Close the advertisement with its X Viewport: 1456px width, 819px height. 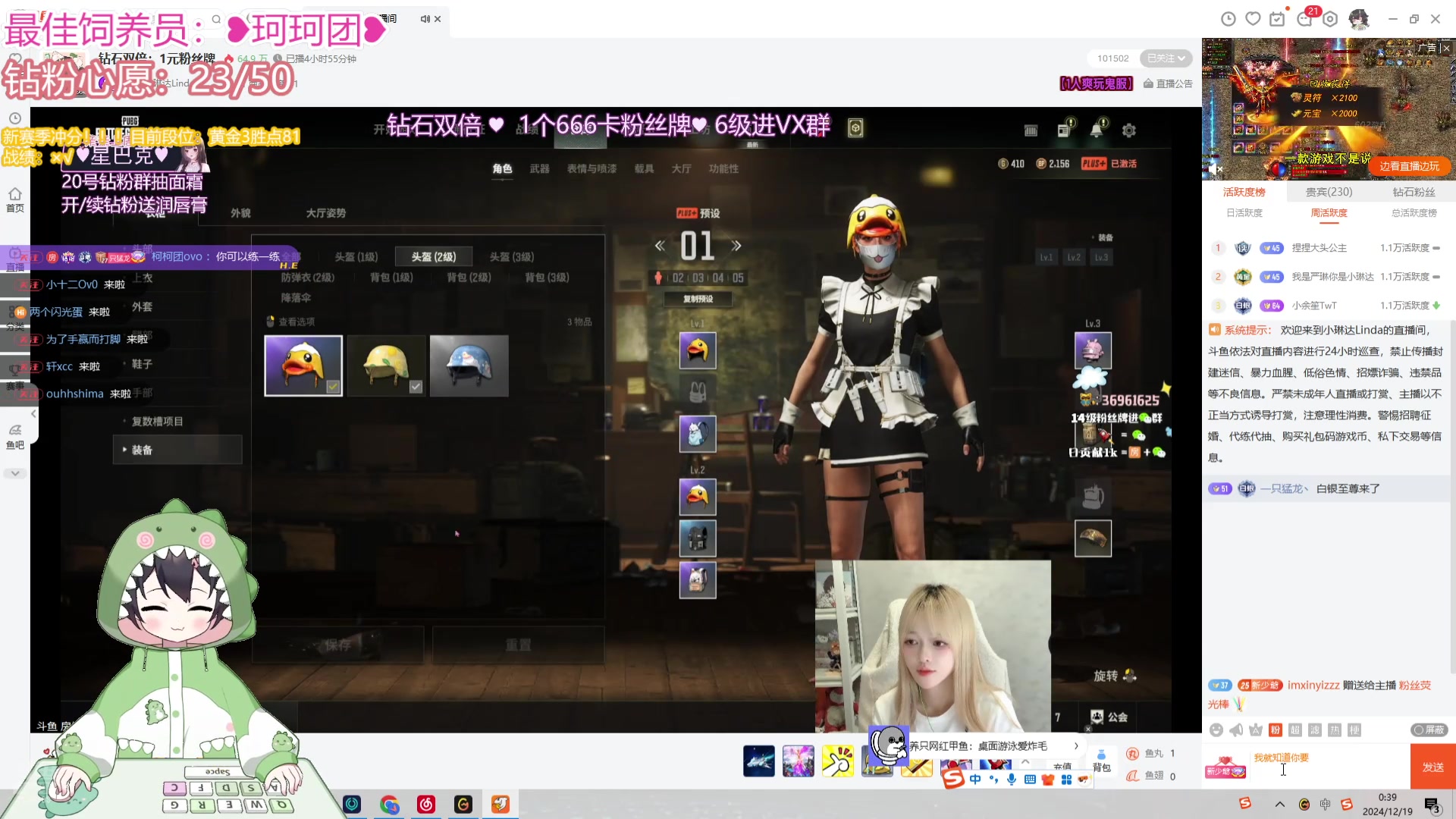tap(1446, 48)
